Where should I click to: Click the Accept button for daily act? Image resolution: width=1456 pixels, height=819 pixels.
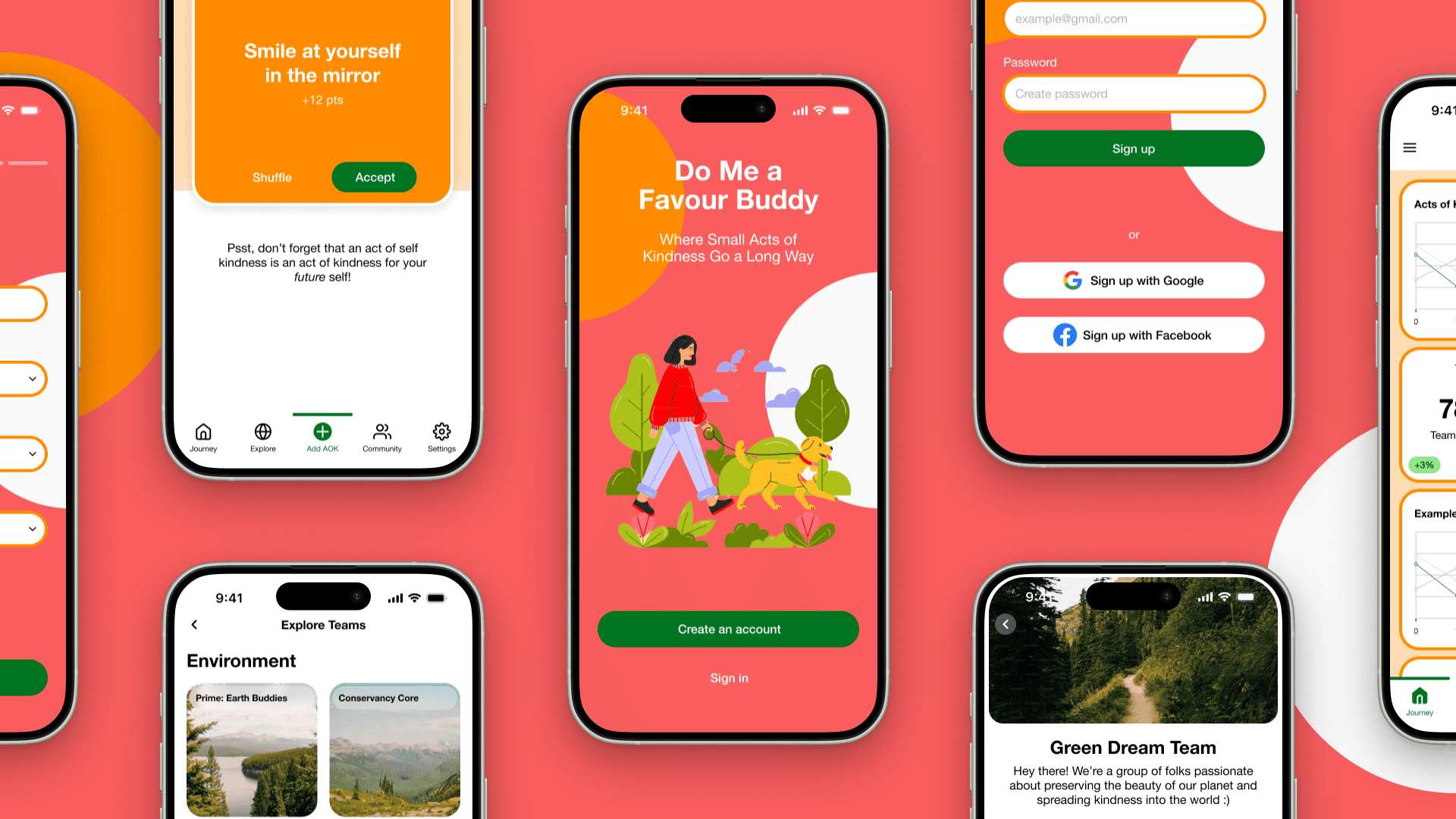coord(374,177)
